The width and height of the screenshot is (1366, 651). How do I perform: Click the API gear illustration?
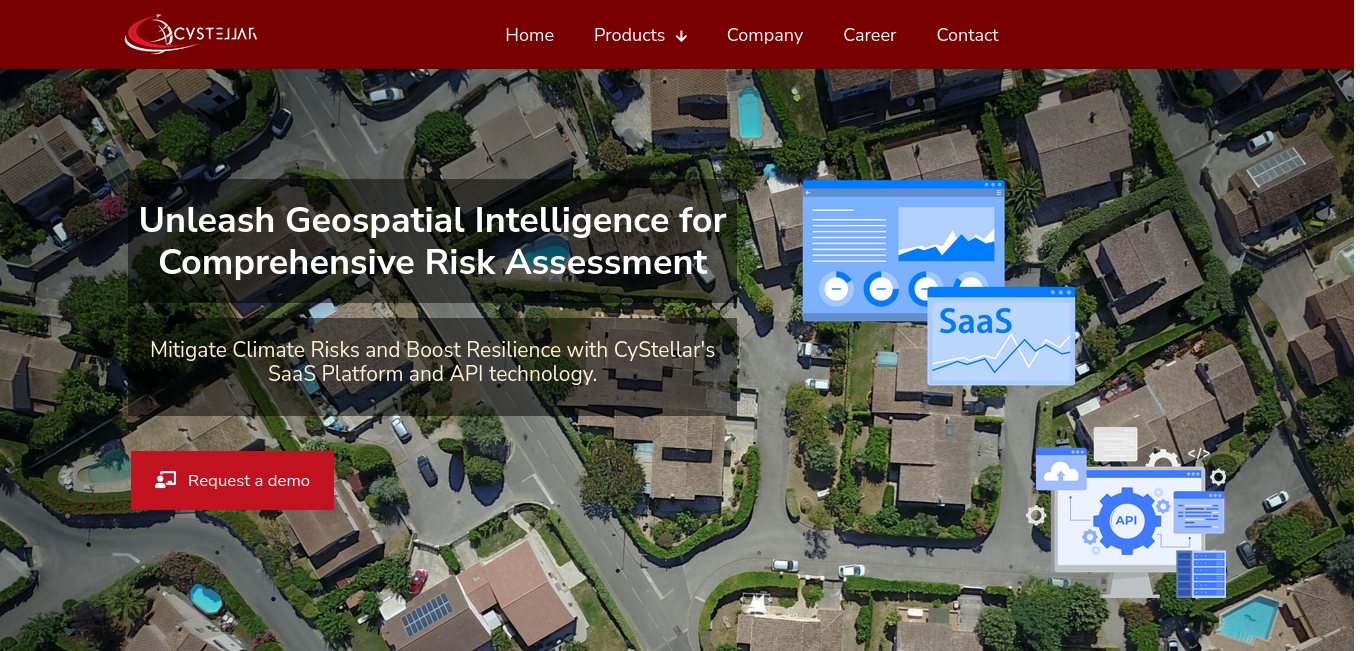1126,520
